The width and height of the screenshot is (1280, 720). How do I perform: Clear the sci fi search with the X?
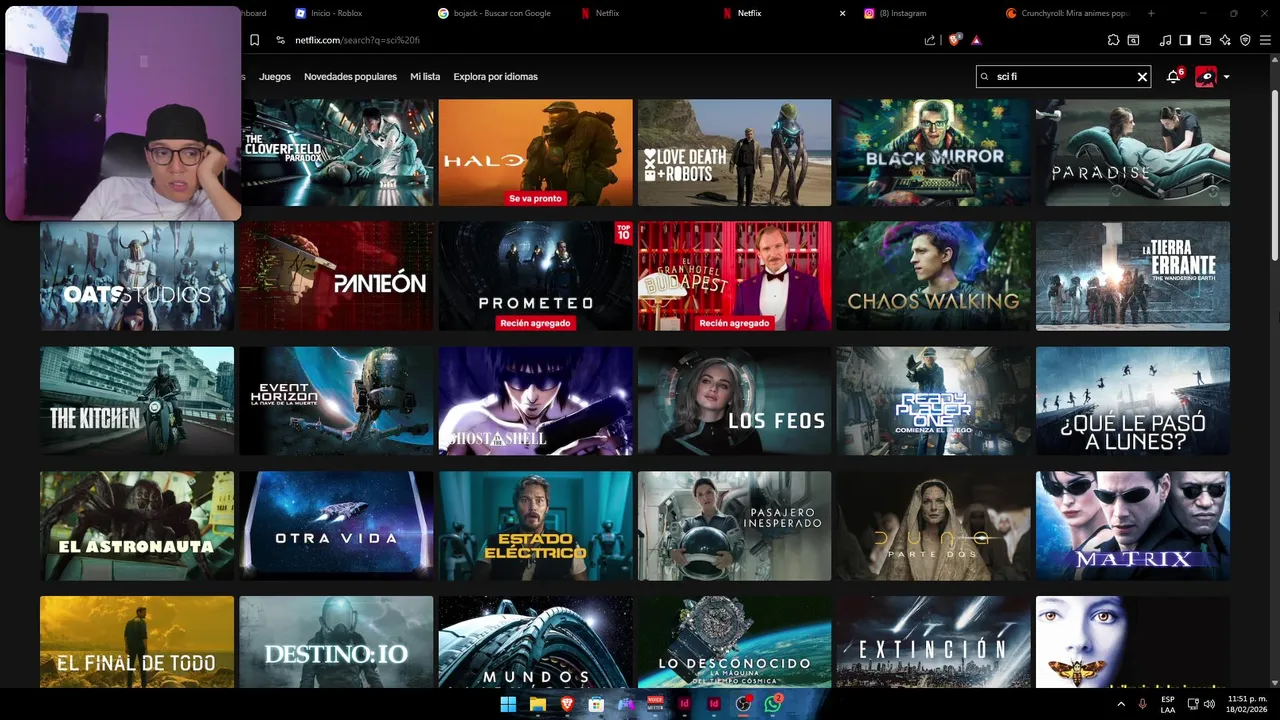tap(1142, 77)
